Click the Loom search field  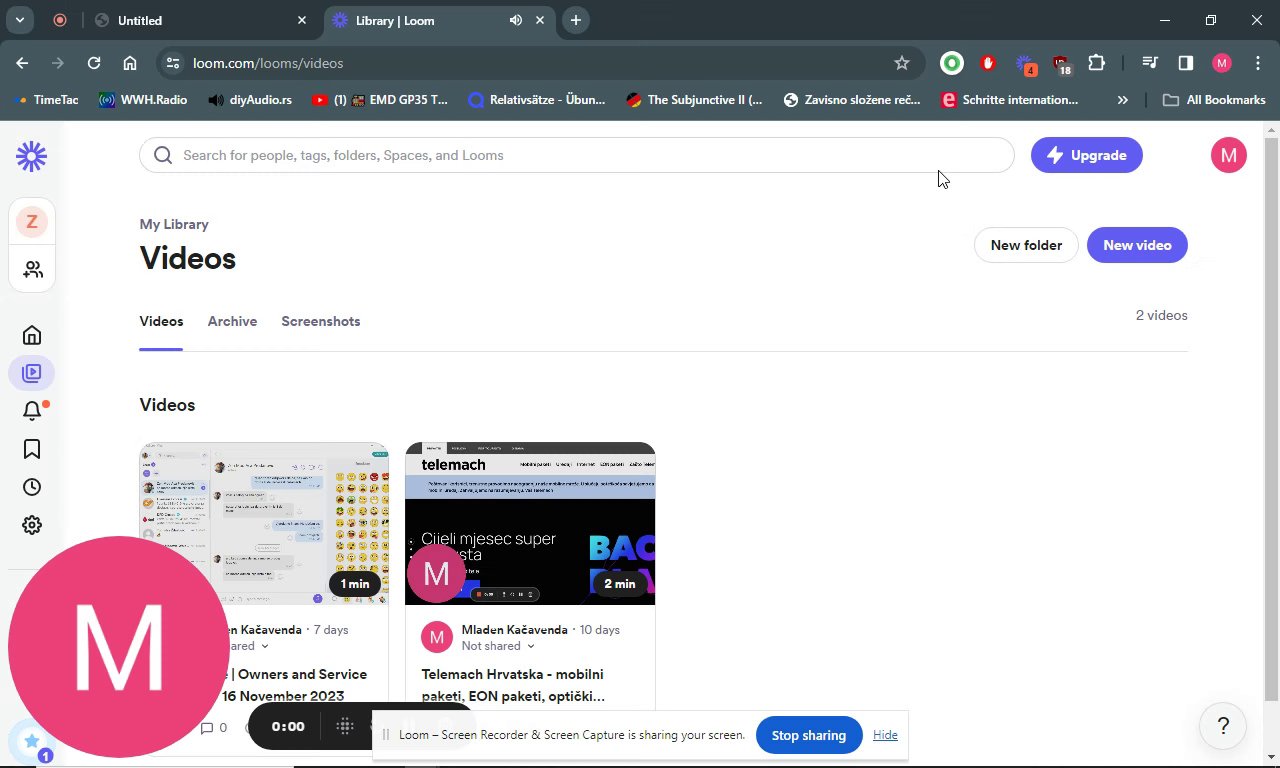coord(577,155)
